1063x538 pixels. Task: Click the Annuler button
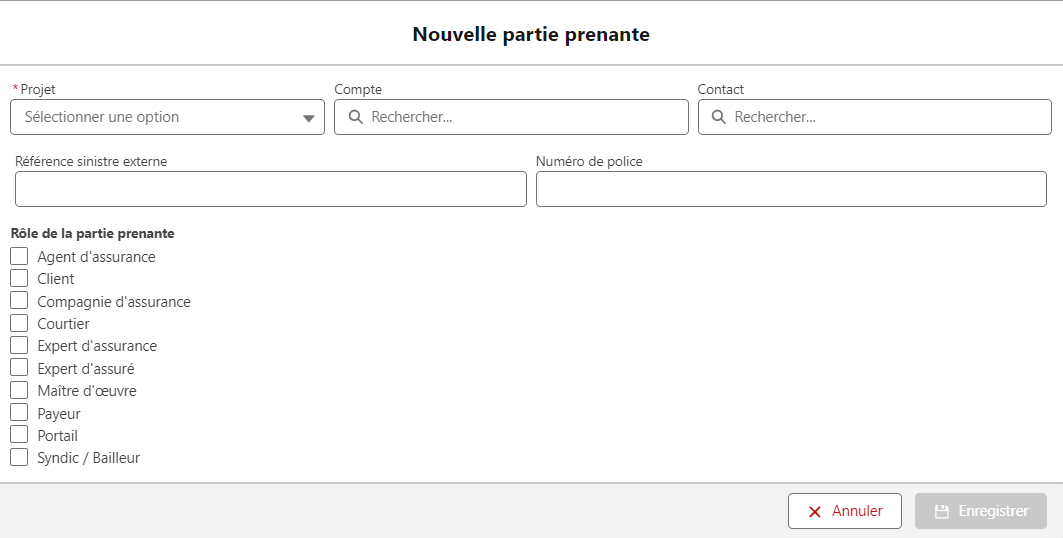(845, 511)
